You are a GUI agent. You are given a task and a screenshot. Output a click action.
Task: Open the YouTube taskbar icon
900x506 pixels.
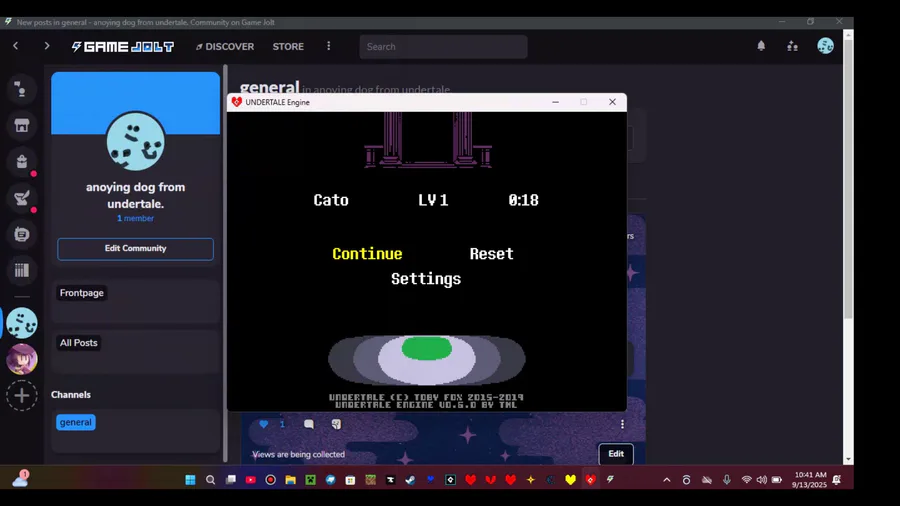click(250, 480)
